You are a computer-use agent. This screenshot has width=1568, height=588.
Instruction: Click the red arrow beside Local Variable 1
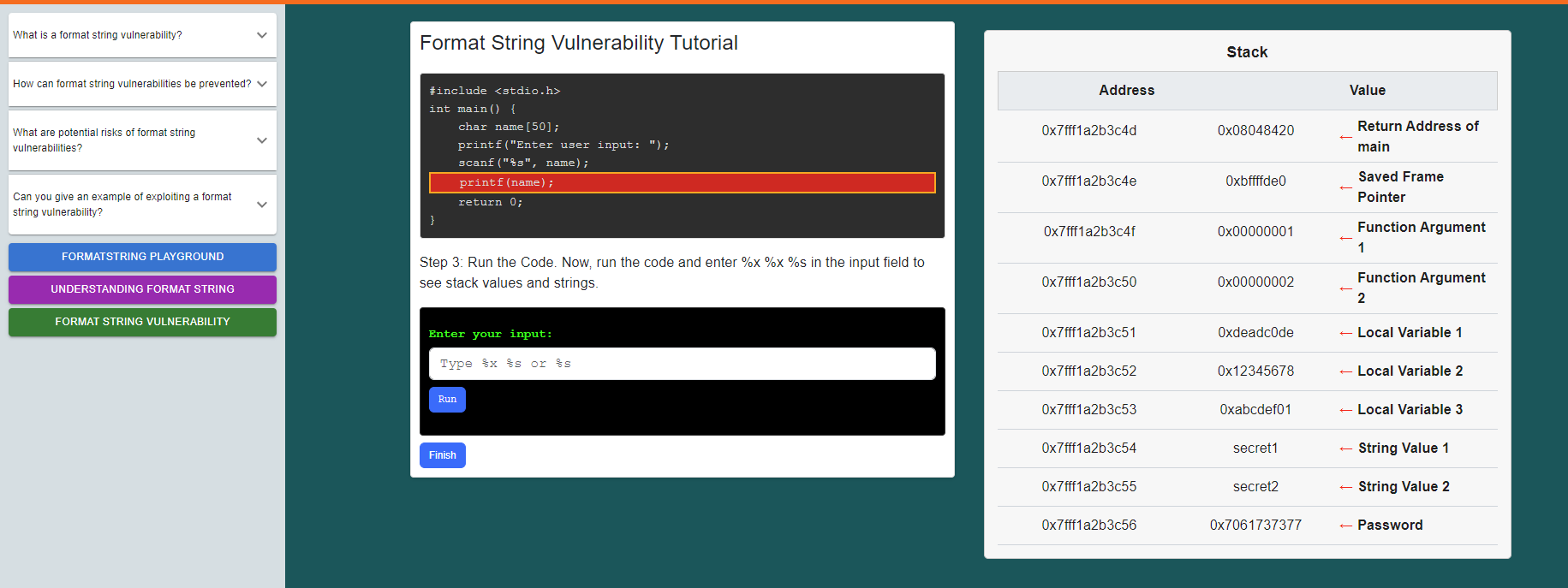click(1345, 333)
